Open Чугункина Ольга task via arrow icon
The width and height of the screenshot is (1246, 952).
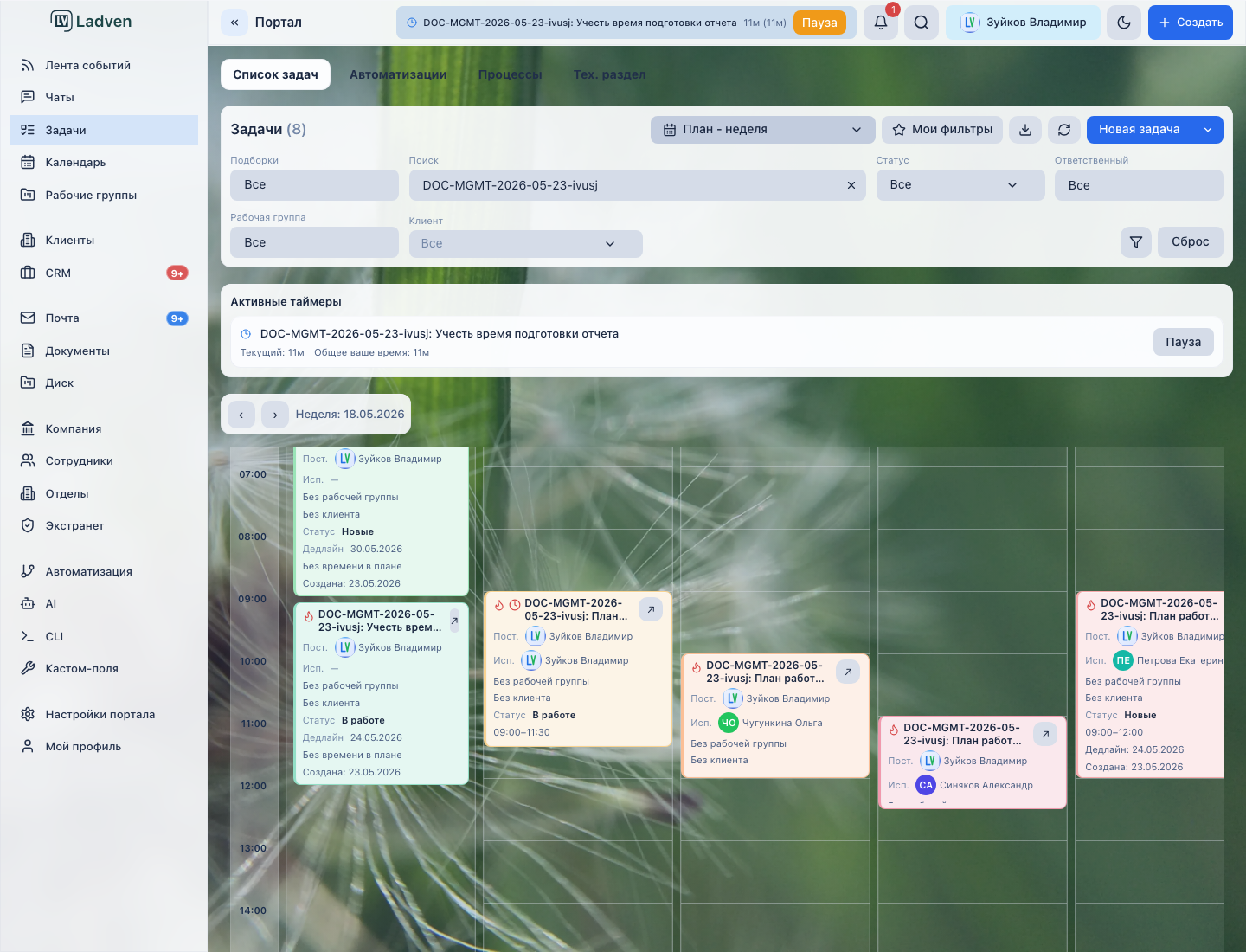pos(848,672)
